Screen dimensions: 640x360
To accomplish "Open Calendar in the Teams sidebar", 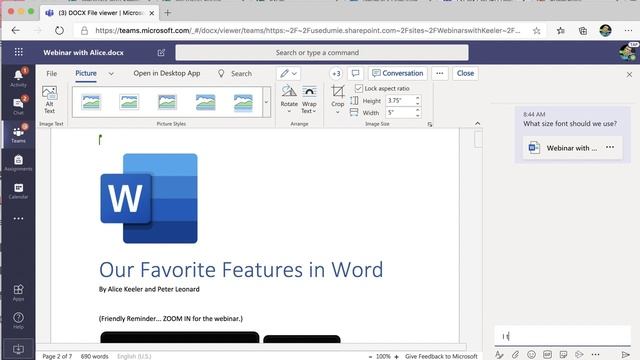I will 18,191.
